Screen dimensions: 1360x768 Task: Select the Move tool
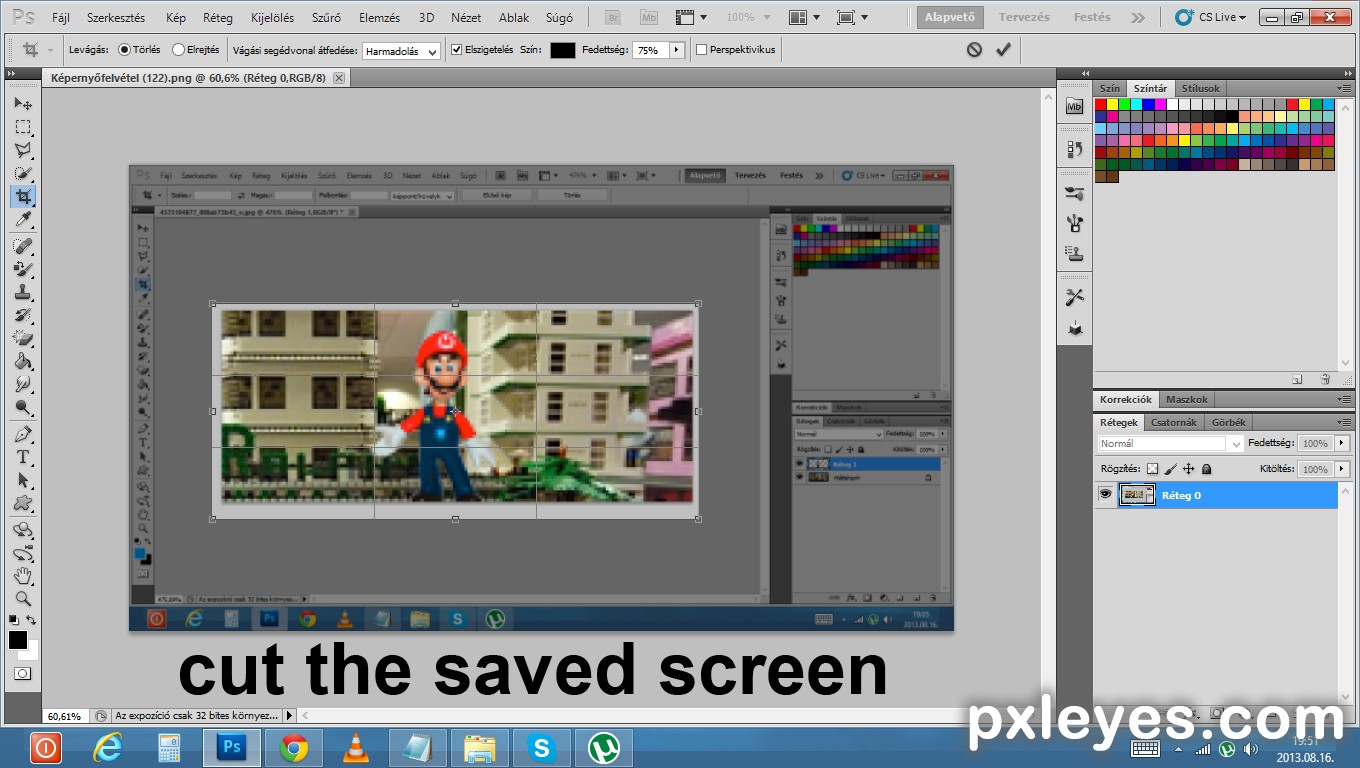(x=22, y=103)
